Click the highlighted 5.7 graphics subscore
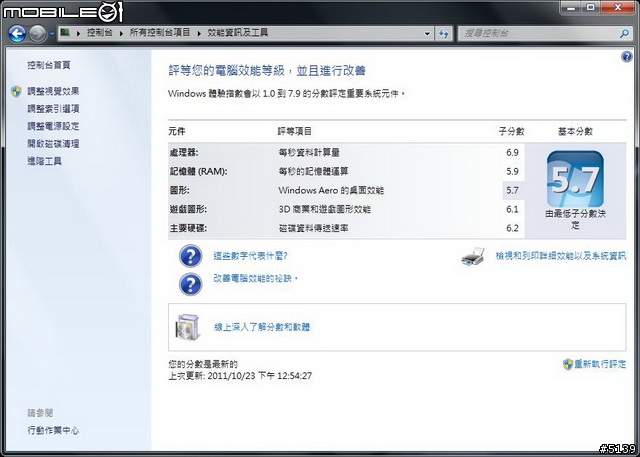640x457 pixels. click(x=512, y=191)
